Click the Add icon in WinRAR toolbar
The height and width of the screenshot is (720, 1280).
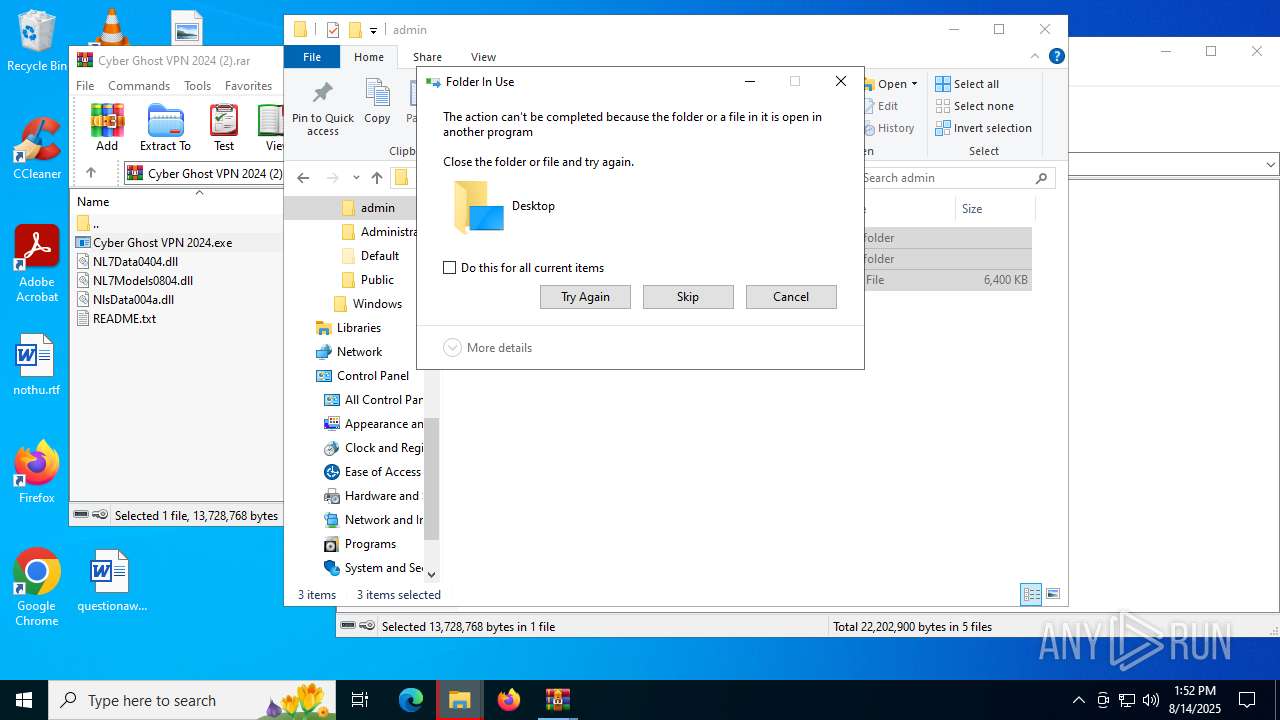[x=107, y=127]
